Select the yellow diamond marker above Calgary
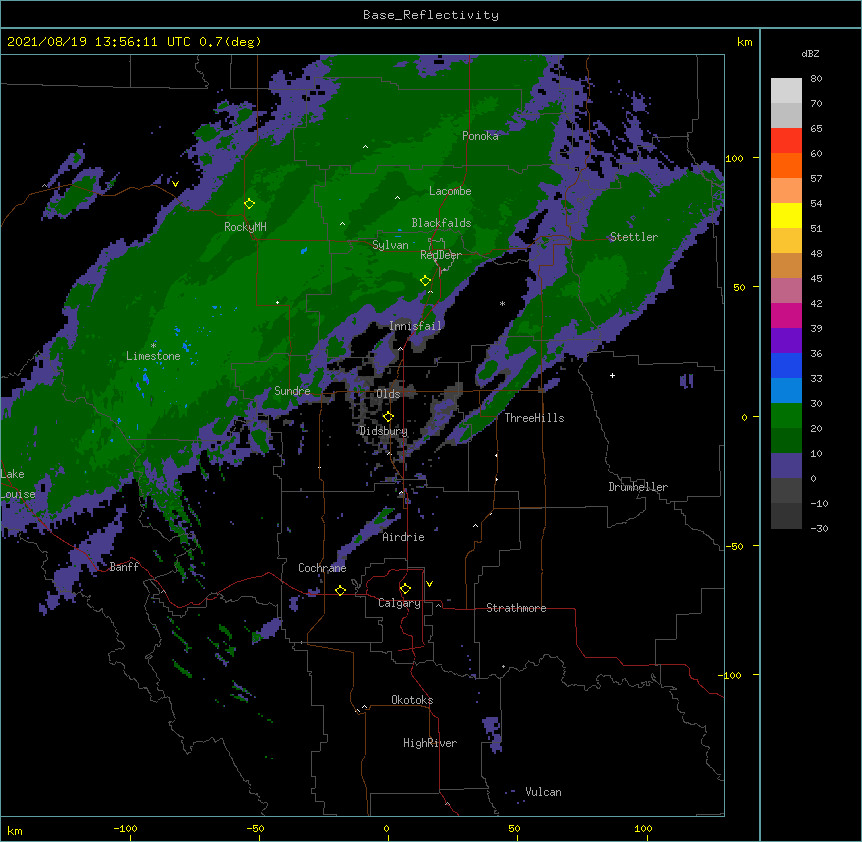The width and height of the screenshot is (862, 842). tap(405, 589)
